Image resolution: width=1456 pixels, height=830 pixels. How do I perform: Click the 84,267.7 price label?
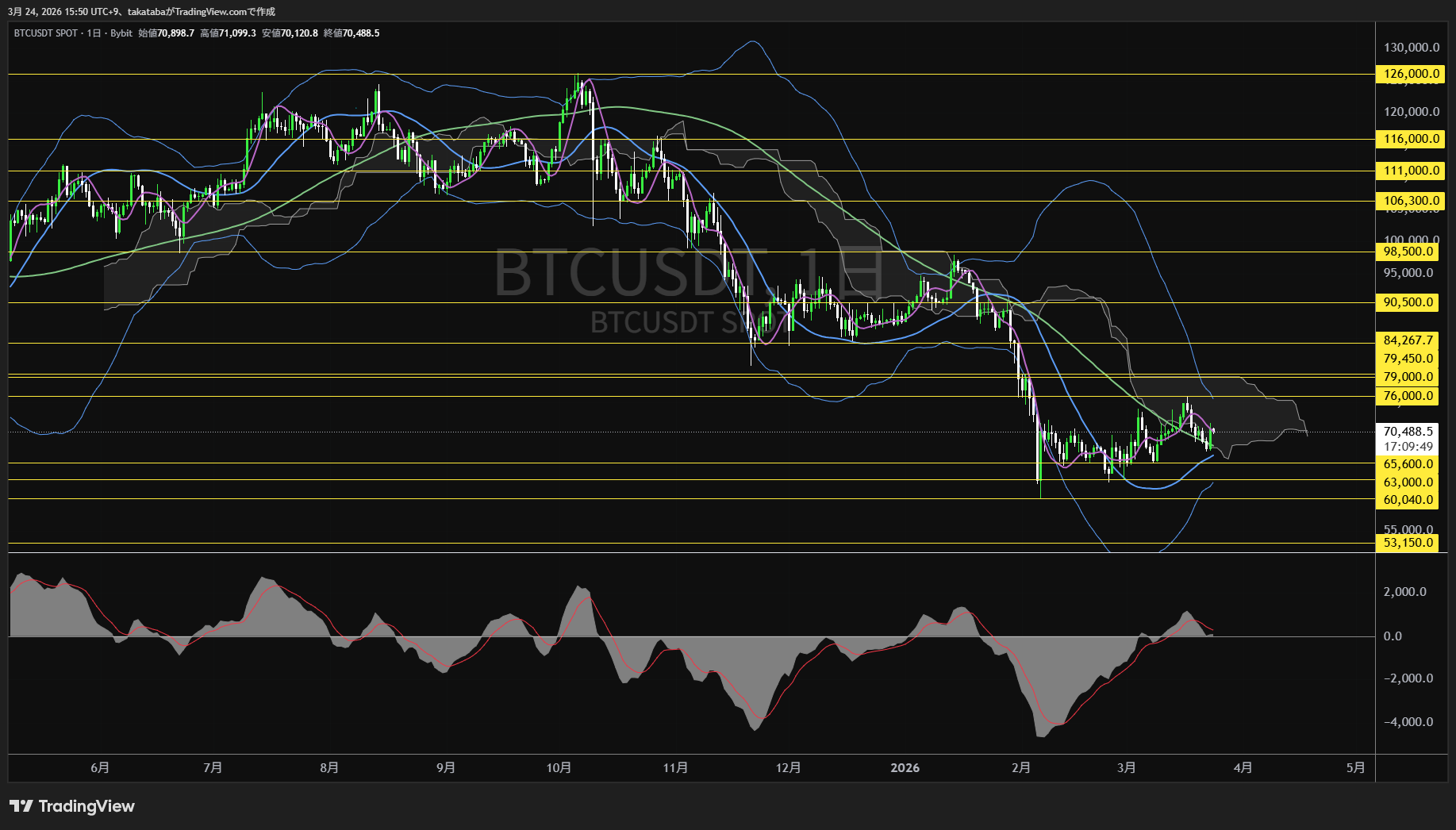click(1408, 340)
